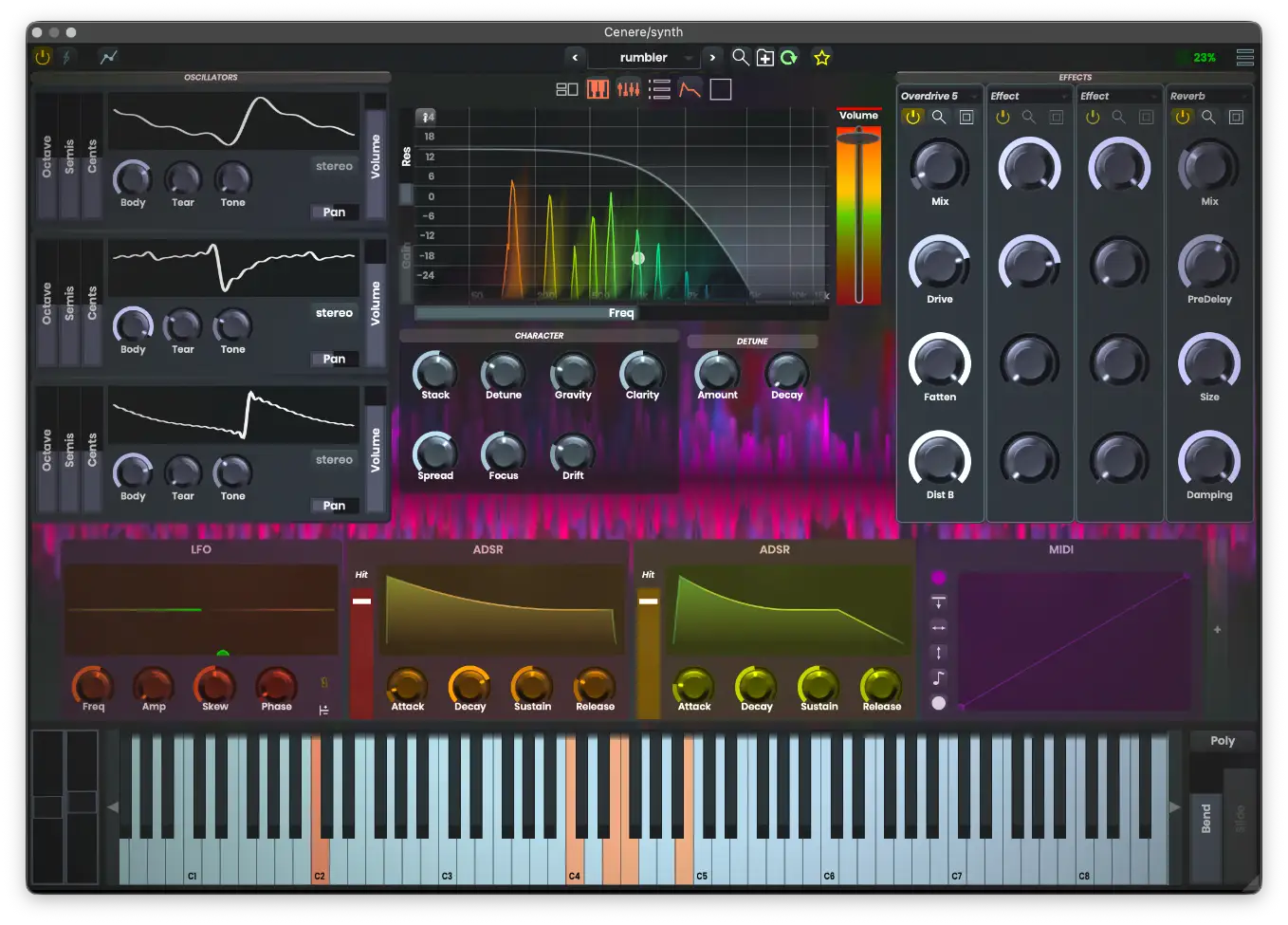Click the LFO Skew knob

click(x=214, y=684)
